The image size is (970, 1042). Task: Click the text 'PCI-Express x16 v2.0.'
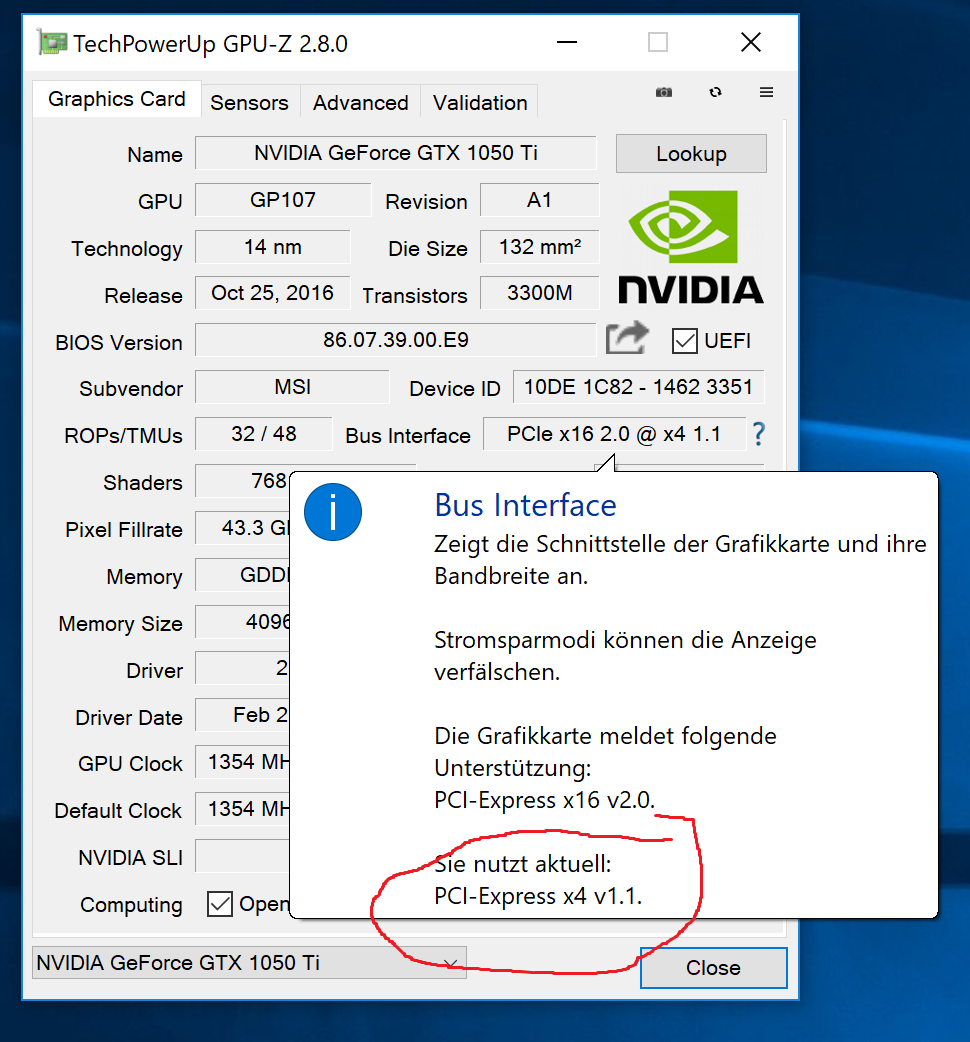click(545, 799)
